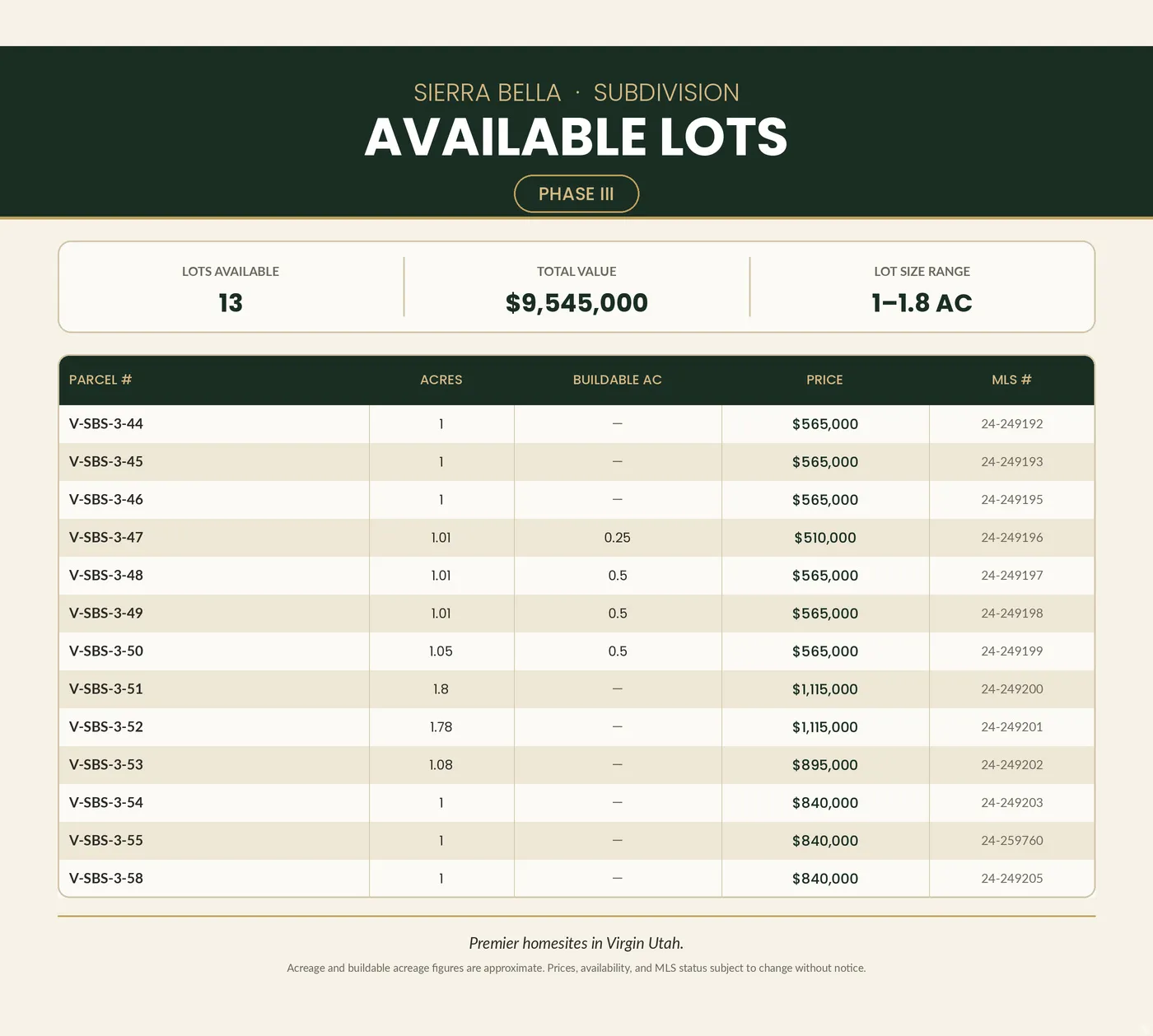Select the 0.25 buildable acreage cell
The image size is (1153, 1036).
pyautogui.click(x=618, y=538)
